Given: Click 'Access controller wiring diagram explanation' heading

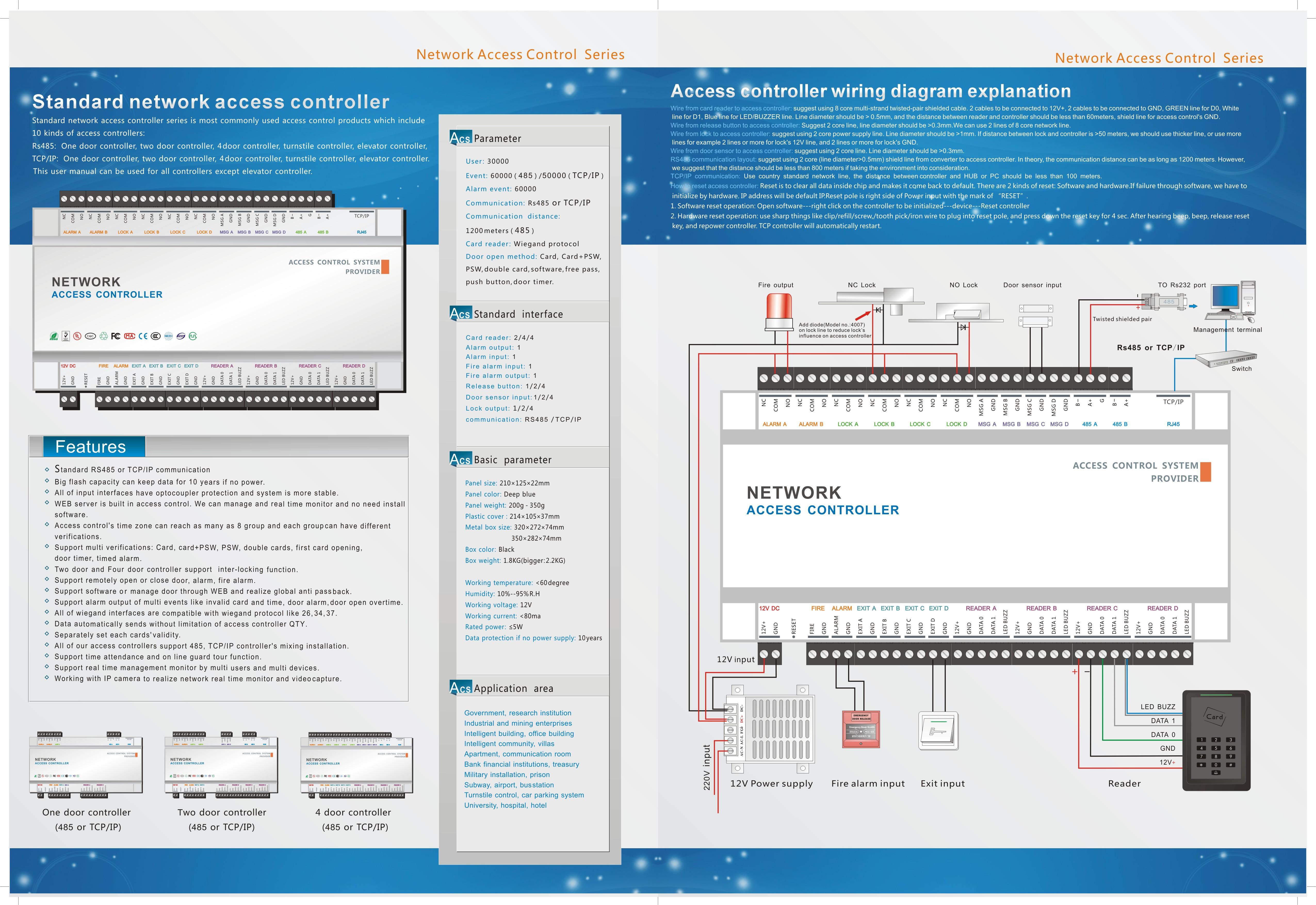Looking at the screenshot, I should 871,91.
